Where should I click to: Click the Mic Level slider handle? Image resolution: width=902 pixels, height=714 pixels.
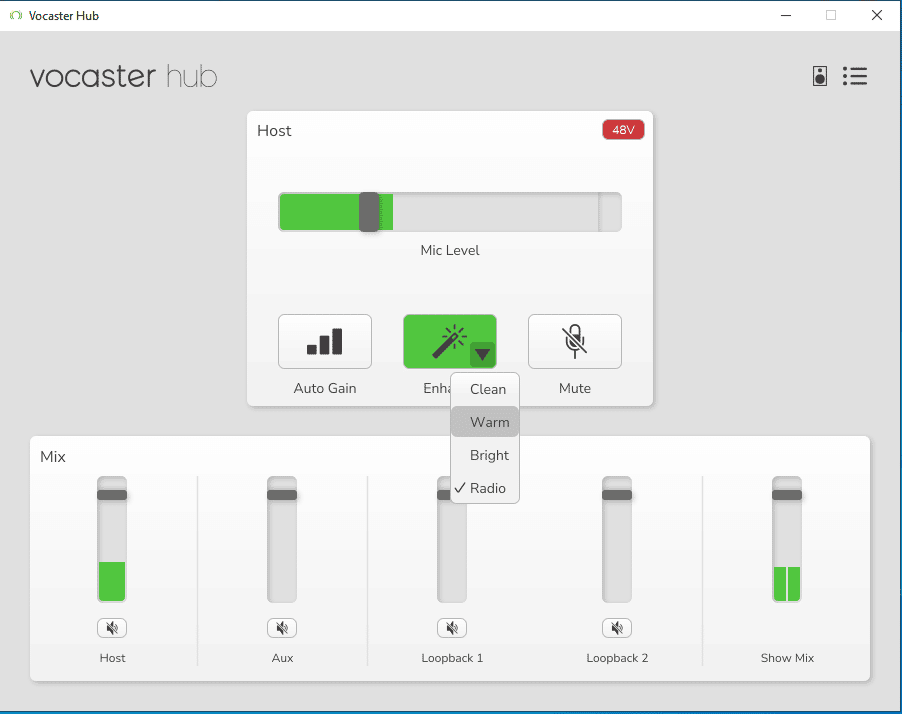coord(369,212)
